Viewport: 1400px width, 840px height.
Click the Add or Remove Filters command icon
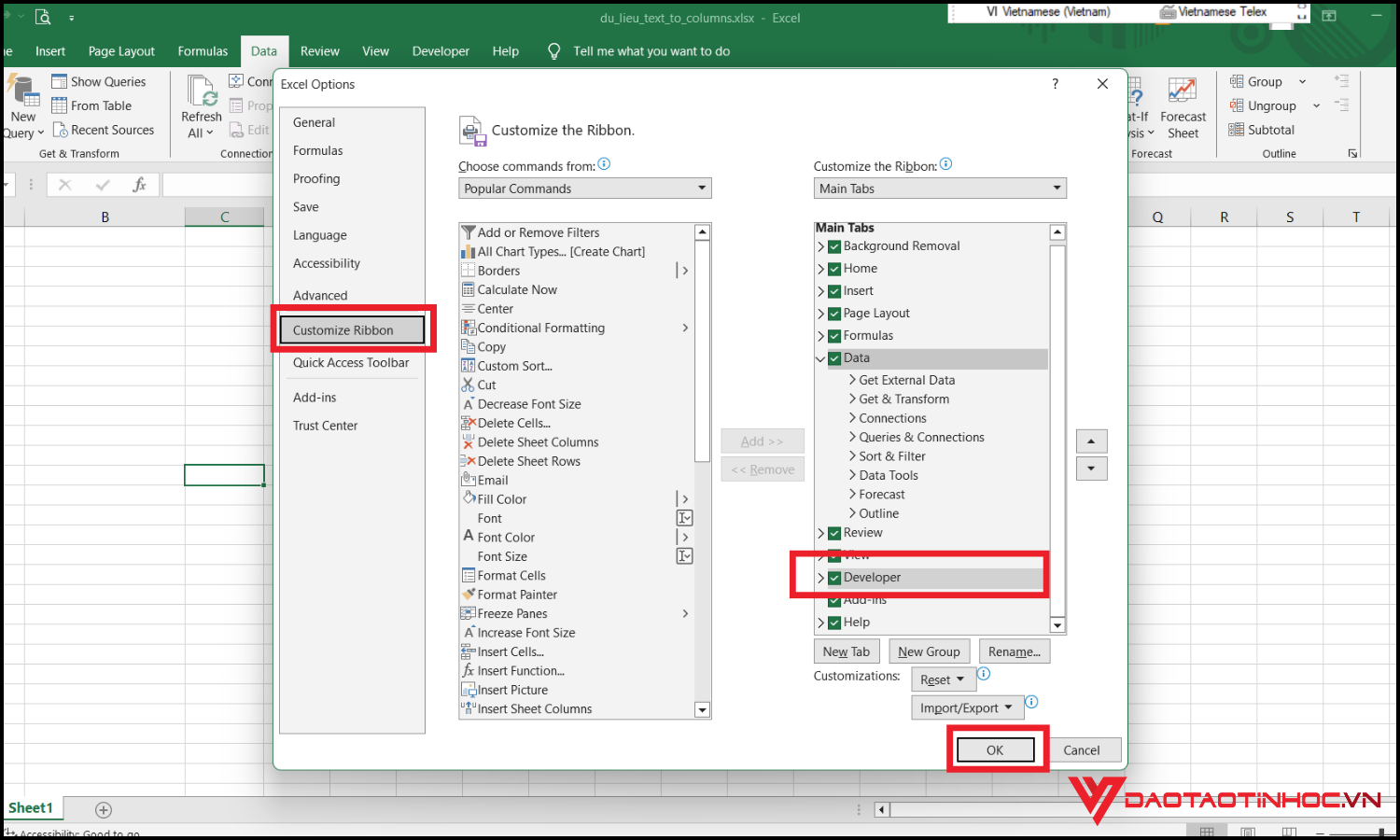469,232
